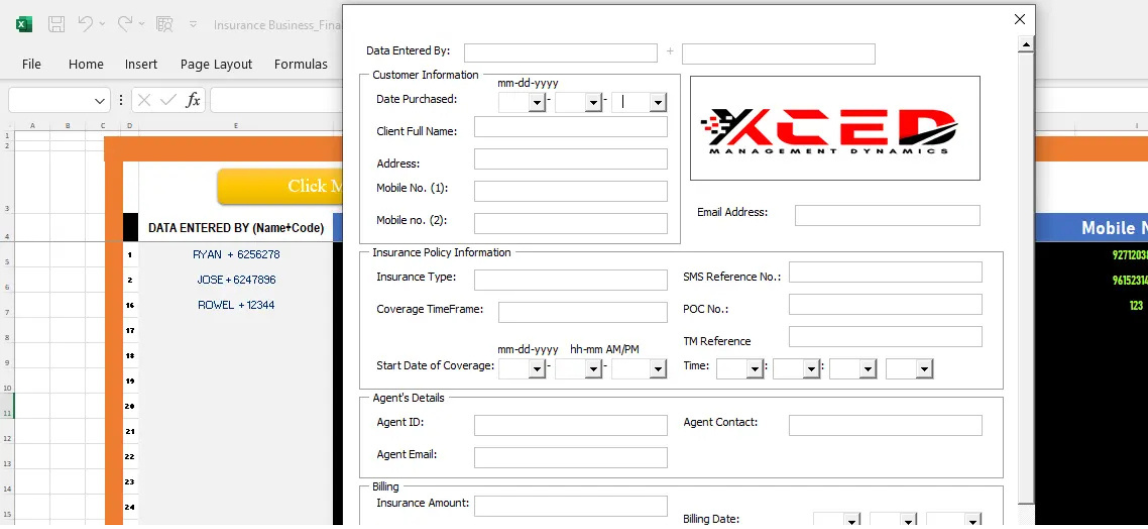This screenshot has height=529, width=1148.
Task: Open Date Purchased day dropdown
Action: 594,102
